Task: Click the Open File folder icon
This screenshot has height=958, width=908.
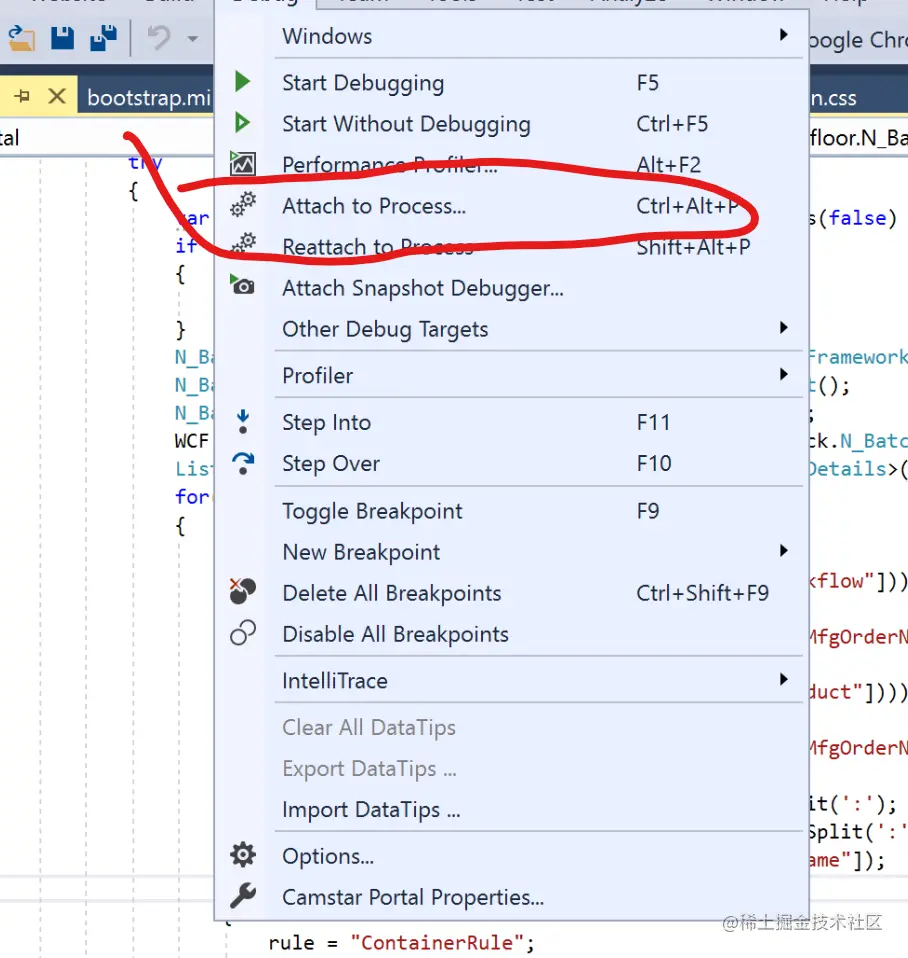Action: point(21,38)
